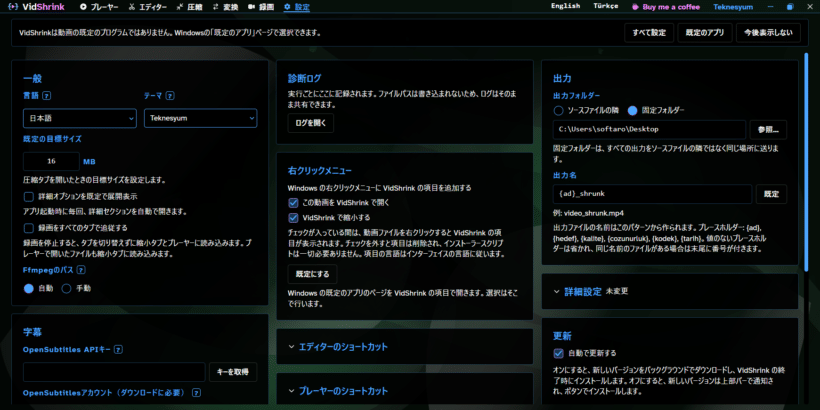820x410 pixels.
Task: Click the target size field showing 16
Action: (51, 161)
